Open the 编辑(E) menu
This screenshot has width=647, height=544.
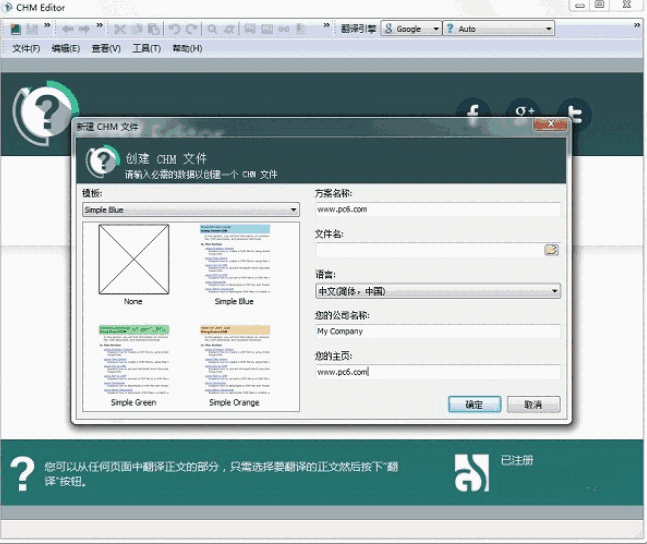pyautogui.click(x=66, y=49)
